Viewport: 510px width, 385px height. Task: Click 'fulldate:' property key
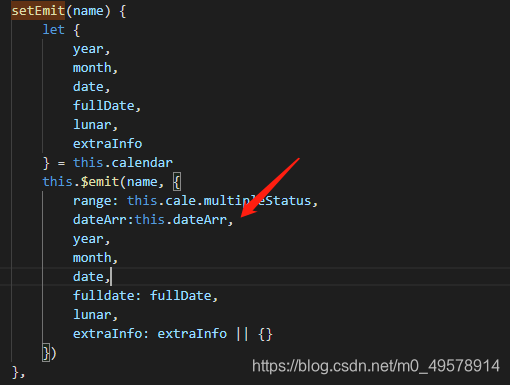point(107,296)
